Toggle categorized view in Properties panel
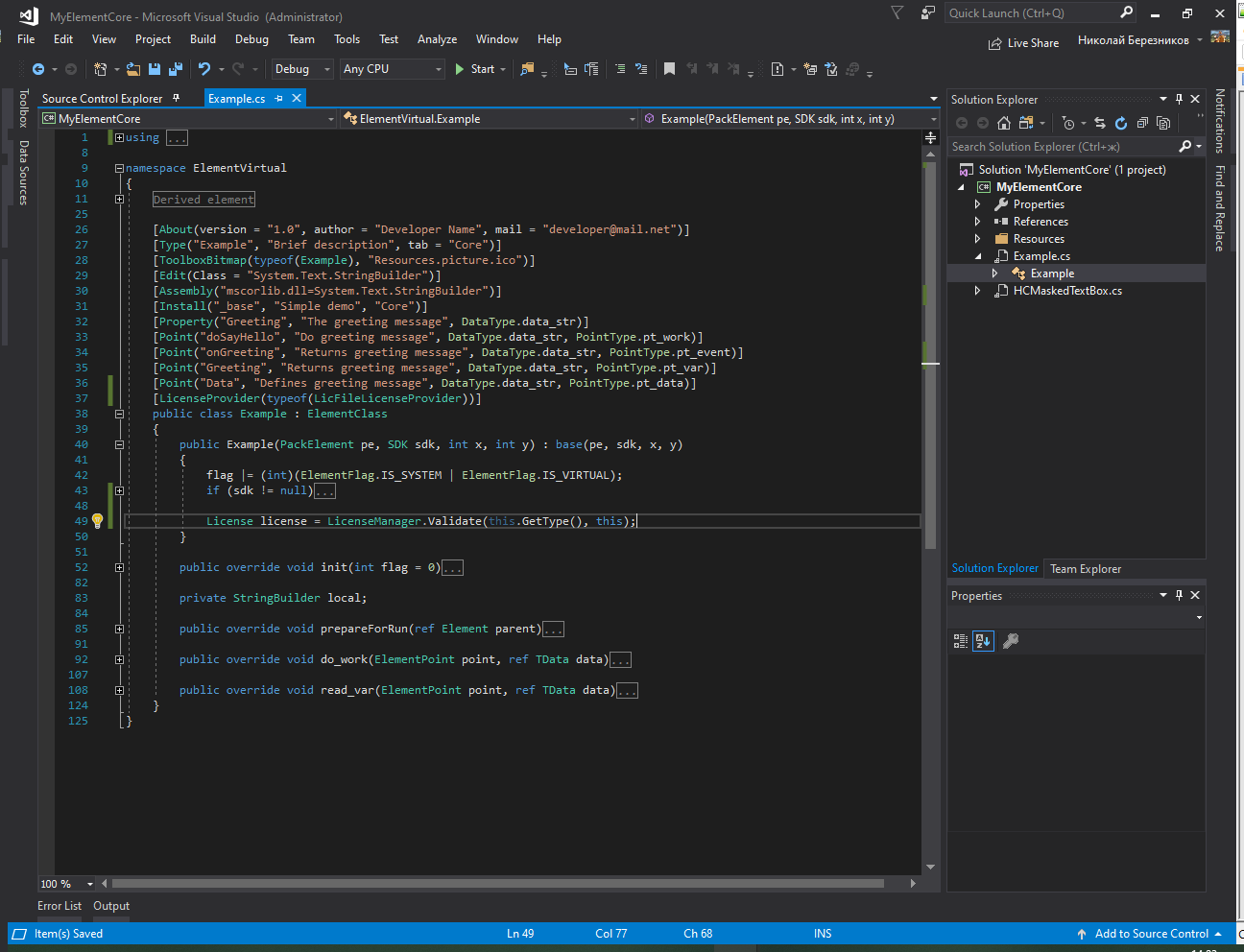Viewport: 1244px width, 952px height. (x=961, y=641)
